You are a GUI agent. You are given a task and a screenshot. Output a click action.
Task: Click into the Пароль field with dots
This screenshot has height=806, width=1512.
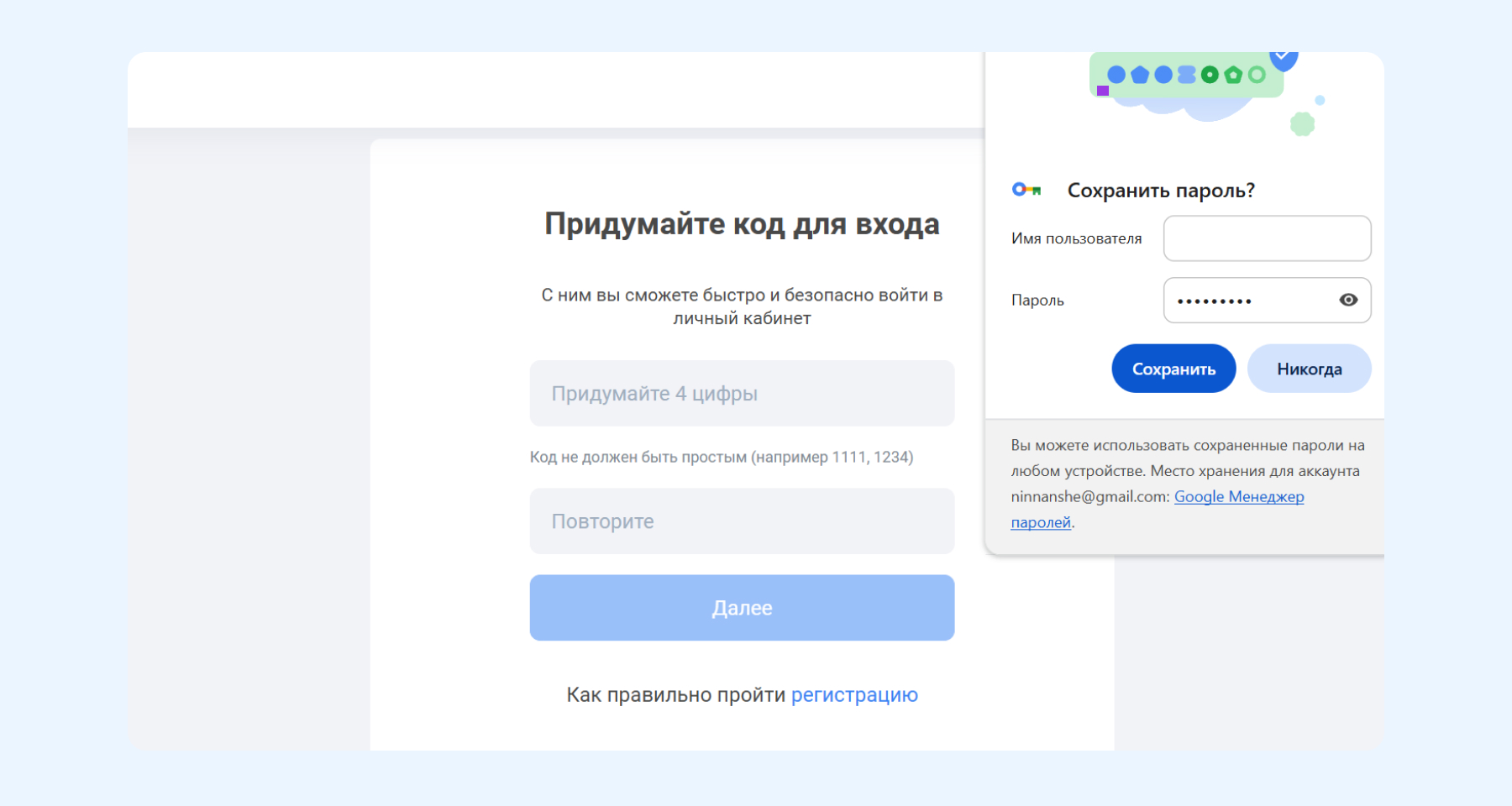point(1247,301)
